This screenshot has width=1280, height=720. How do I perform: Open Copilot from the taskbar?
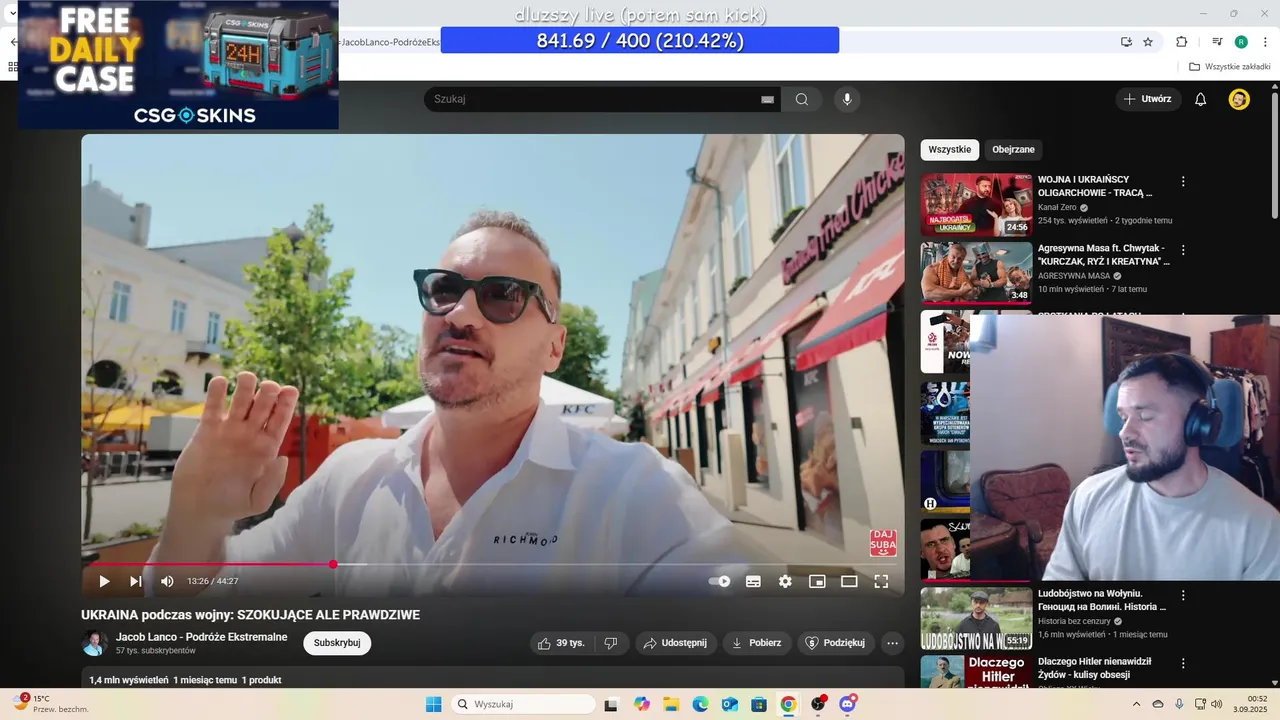tap(642, 704)
